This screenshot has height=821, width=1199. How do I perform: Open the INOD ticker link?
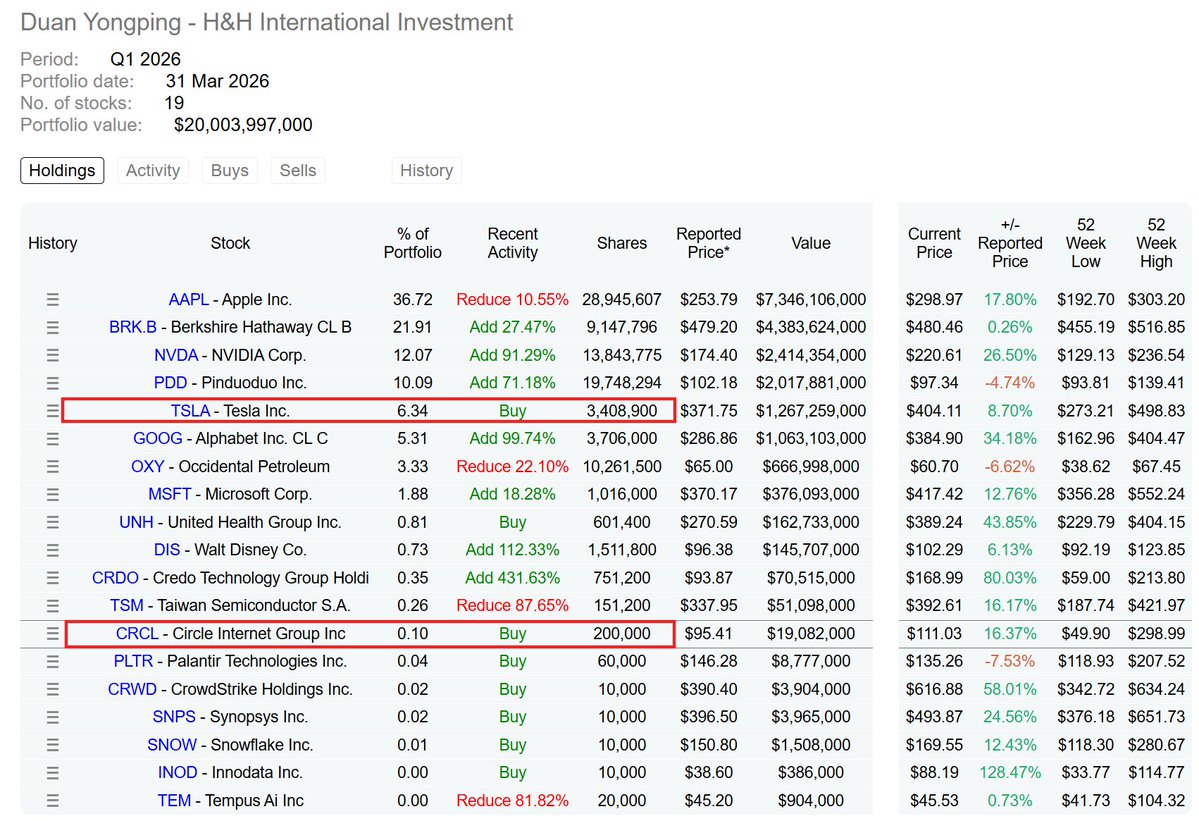(x=177, y=773)
